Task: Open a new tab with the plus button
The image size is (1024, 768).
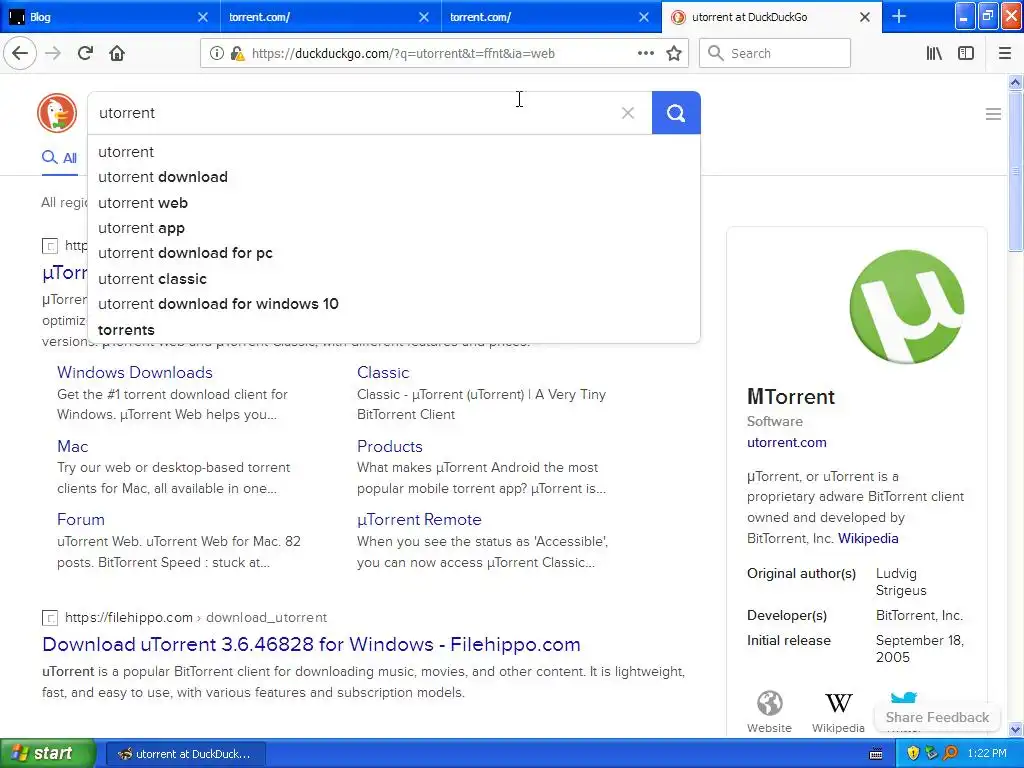Action: pos(899,16)
